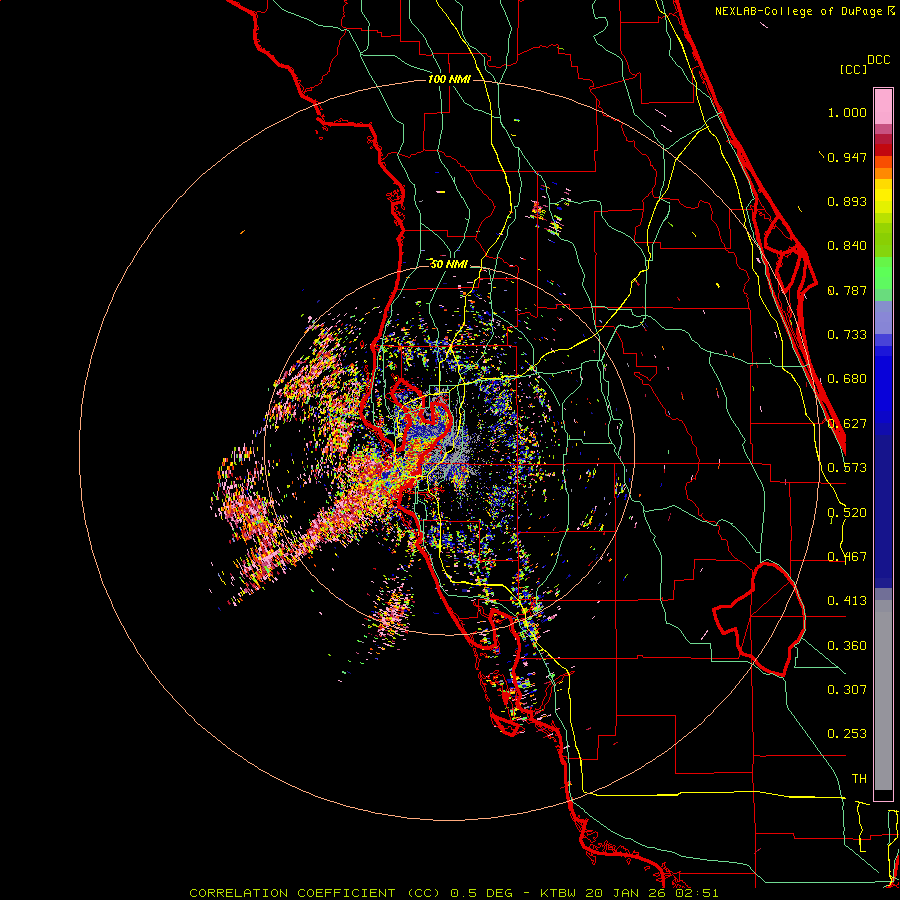Click the DCC label above color bar

879,60
